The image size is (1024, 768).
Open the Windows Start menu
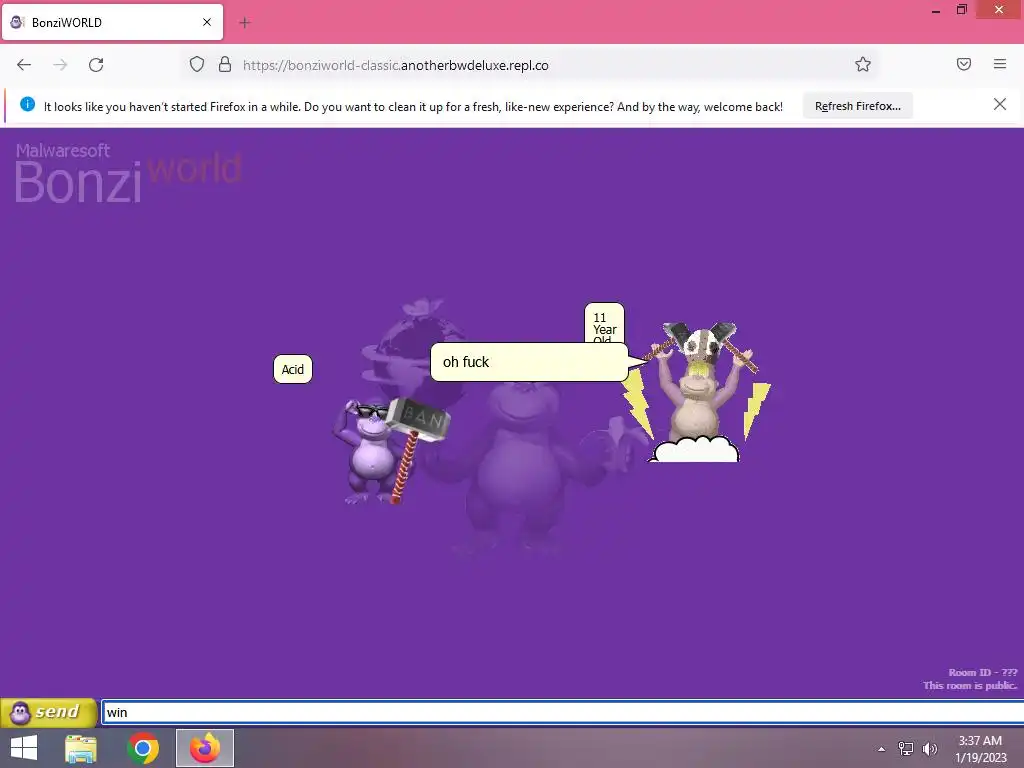click(x=24, y=748)
